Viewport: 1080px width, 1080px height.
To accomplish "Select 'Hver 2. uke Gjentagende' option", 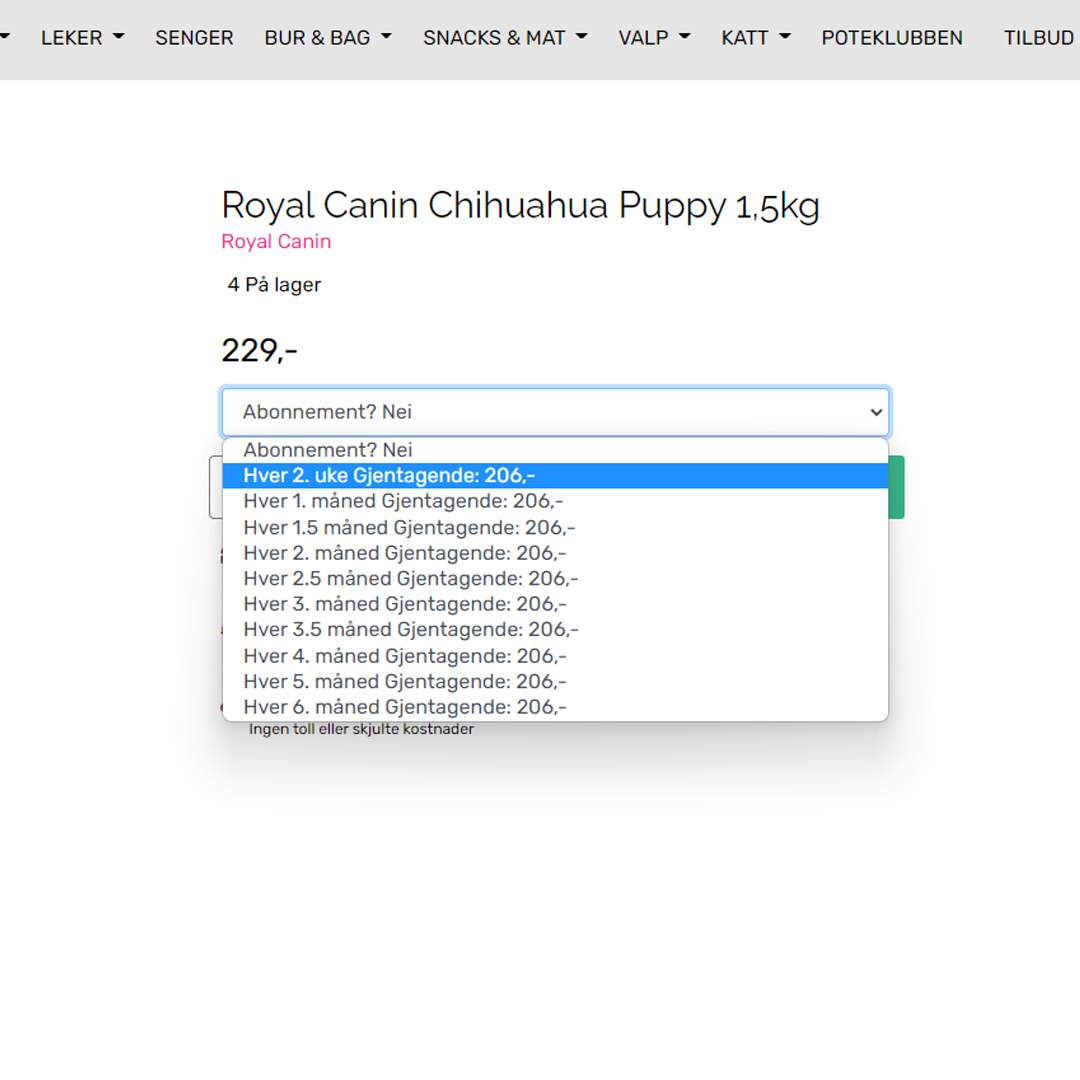I will tap(555, 476).
